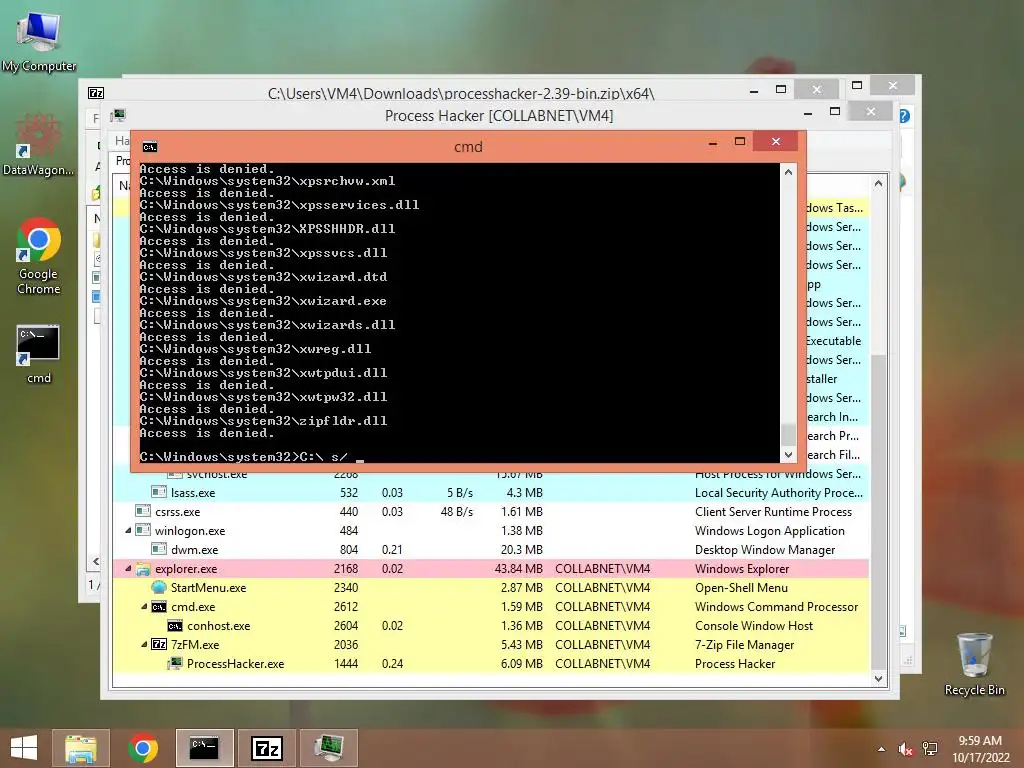Click Client Server Runtime Process description

coord(773,511)
